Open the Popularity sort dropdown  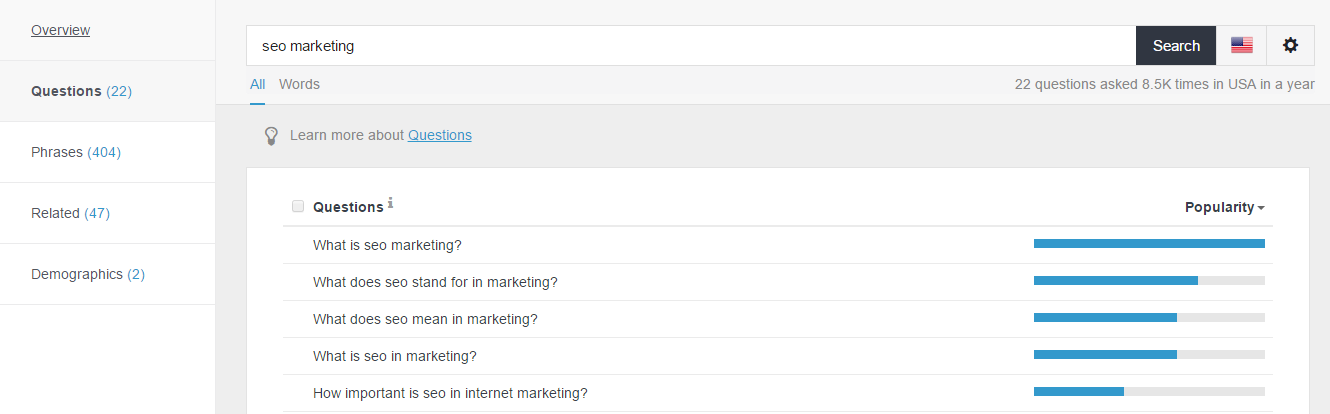[1224, 207]
